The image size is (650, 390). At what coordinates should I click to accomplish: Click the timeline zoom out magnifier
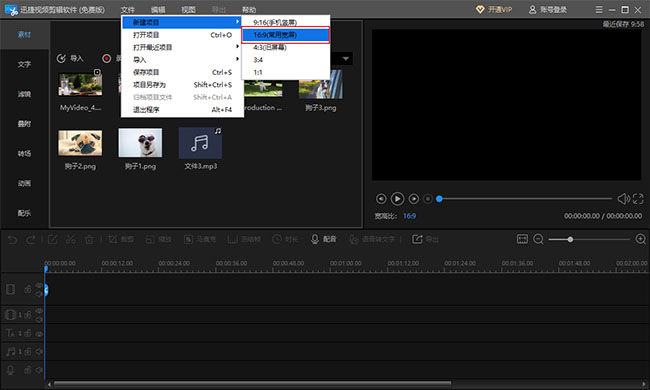pos(538,239)
